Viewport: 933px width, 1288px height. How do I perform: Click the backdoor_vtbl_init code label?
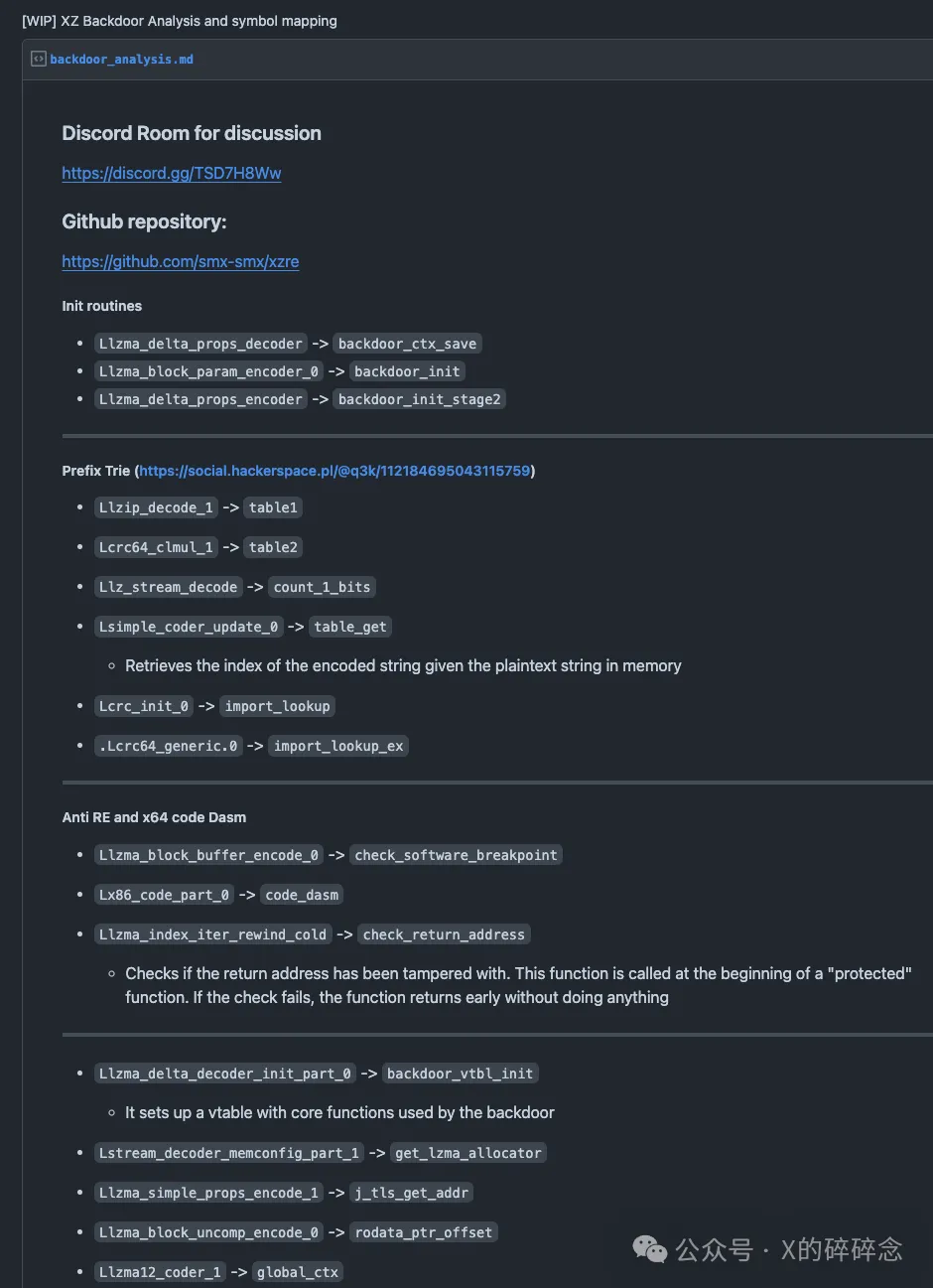click(x=461, y=1073)
